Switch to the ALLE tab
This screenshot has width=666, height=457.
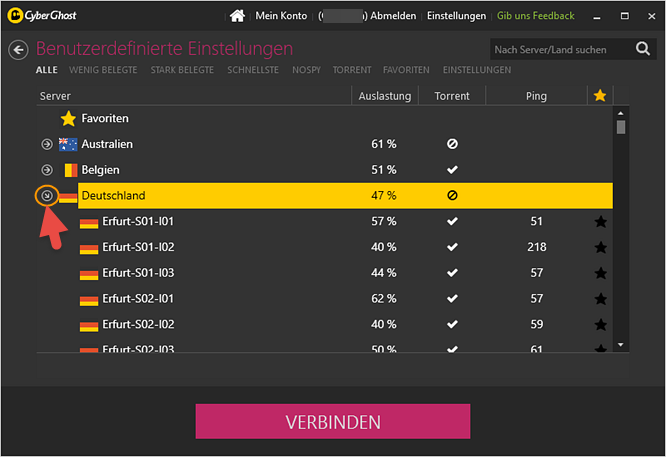pos(47,70)
